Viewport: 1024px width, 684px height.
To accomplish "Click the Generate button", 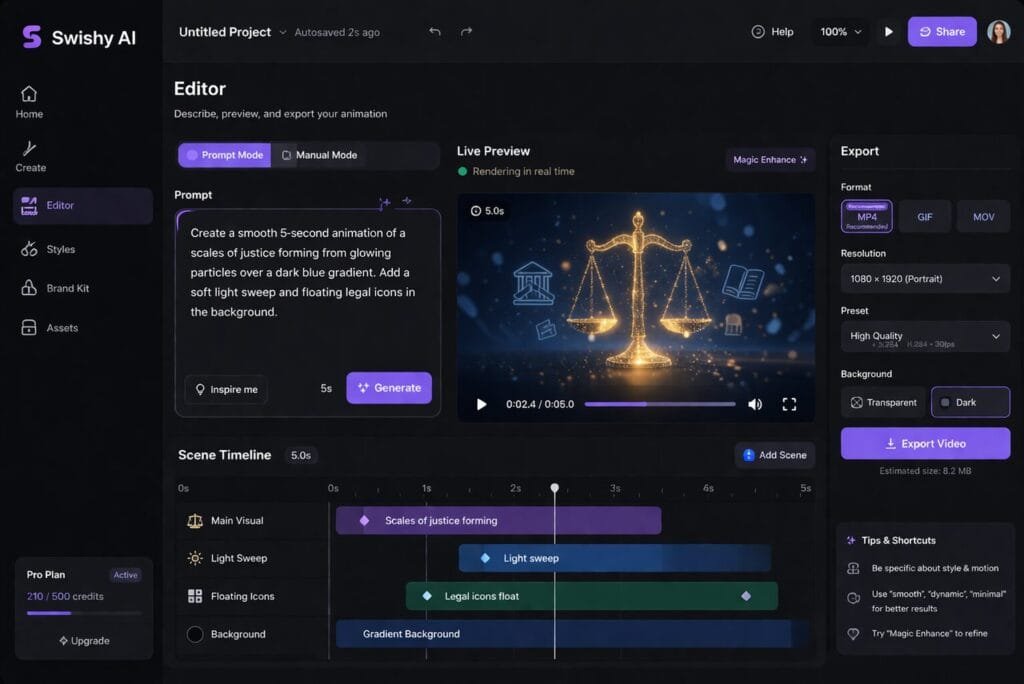I will coord(389,388).
